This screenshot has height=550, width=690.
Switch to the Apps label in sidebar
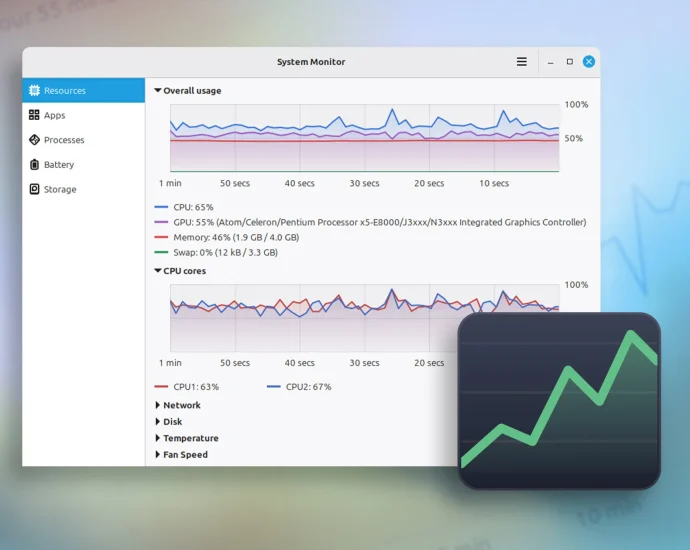point(55,115)
